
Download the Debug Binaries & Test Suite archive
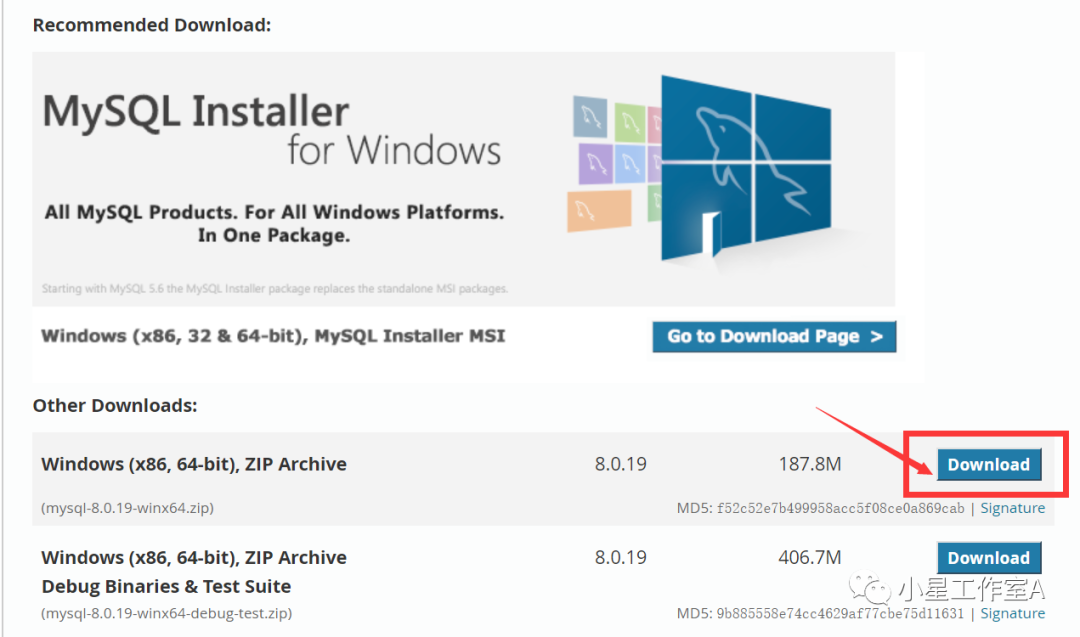point(988,558)
